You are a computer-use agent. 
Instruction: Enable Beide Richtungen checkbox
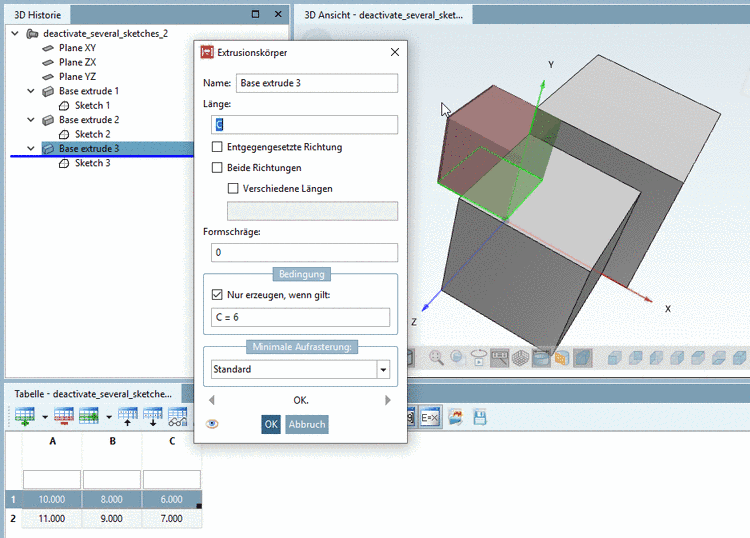click(217, 167)
